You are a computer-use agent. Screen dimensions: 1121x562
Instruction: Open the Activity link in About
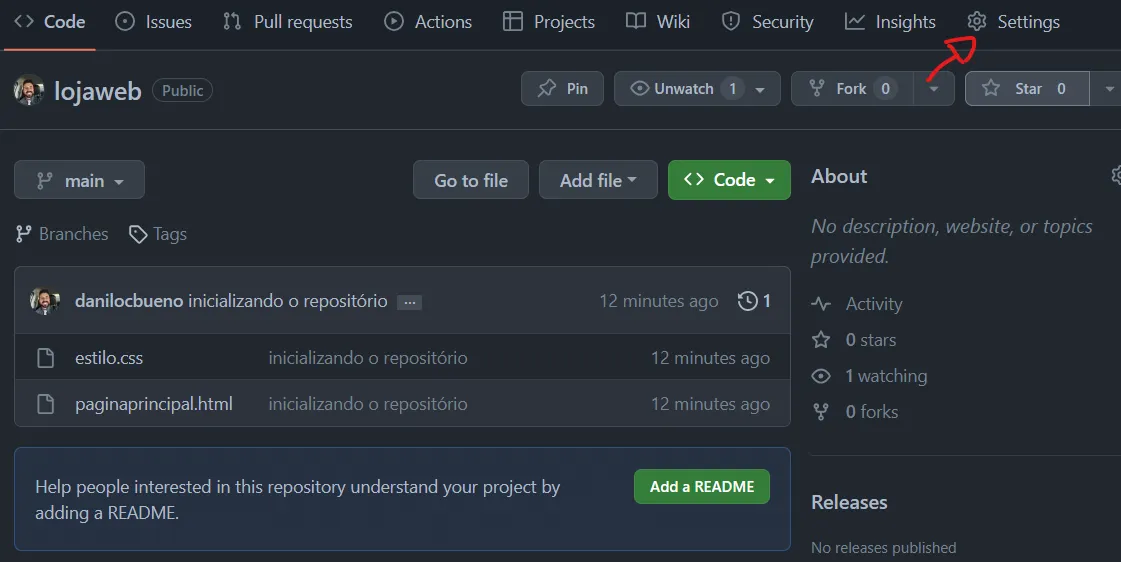pyautogui.click(x=874, y=304)
